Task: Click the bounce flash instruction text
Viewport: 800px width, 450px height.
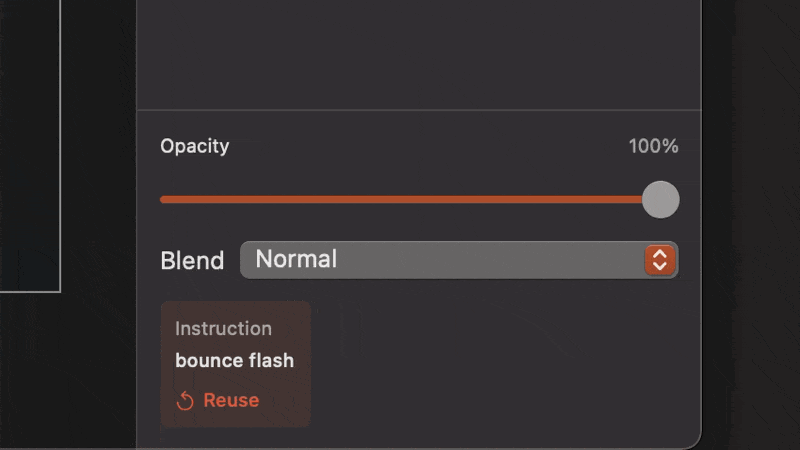Action: (x=234, y=361)
